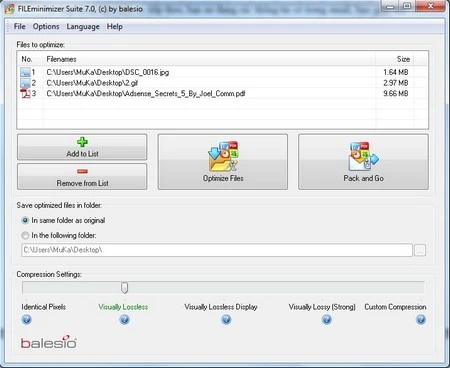Open the Help menu
Image resolution: width=450 pixels, height=368 pixels.
pos(114,26)
